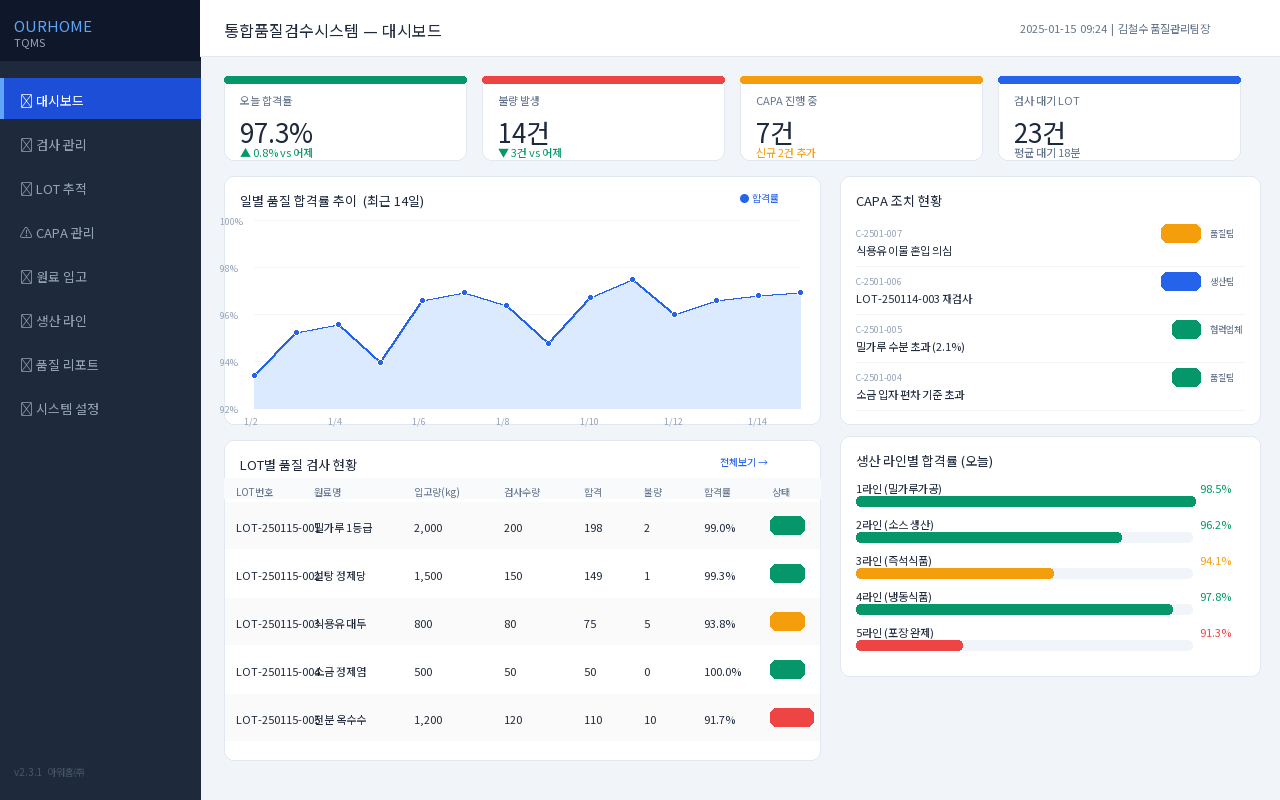
Task: Open CAPA item 소금 입자 편차 기준 초과
Action: point(910,395)
